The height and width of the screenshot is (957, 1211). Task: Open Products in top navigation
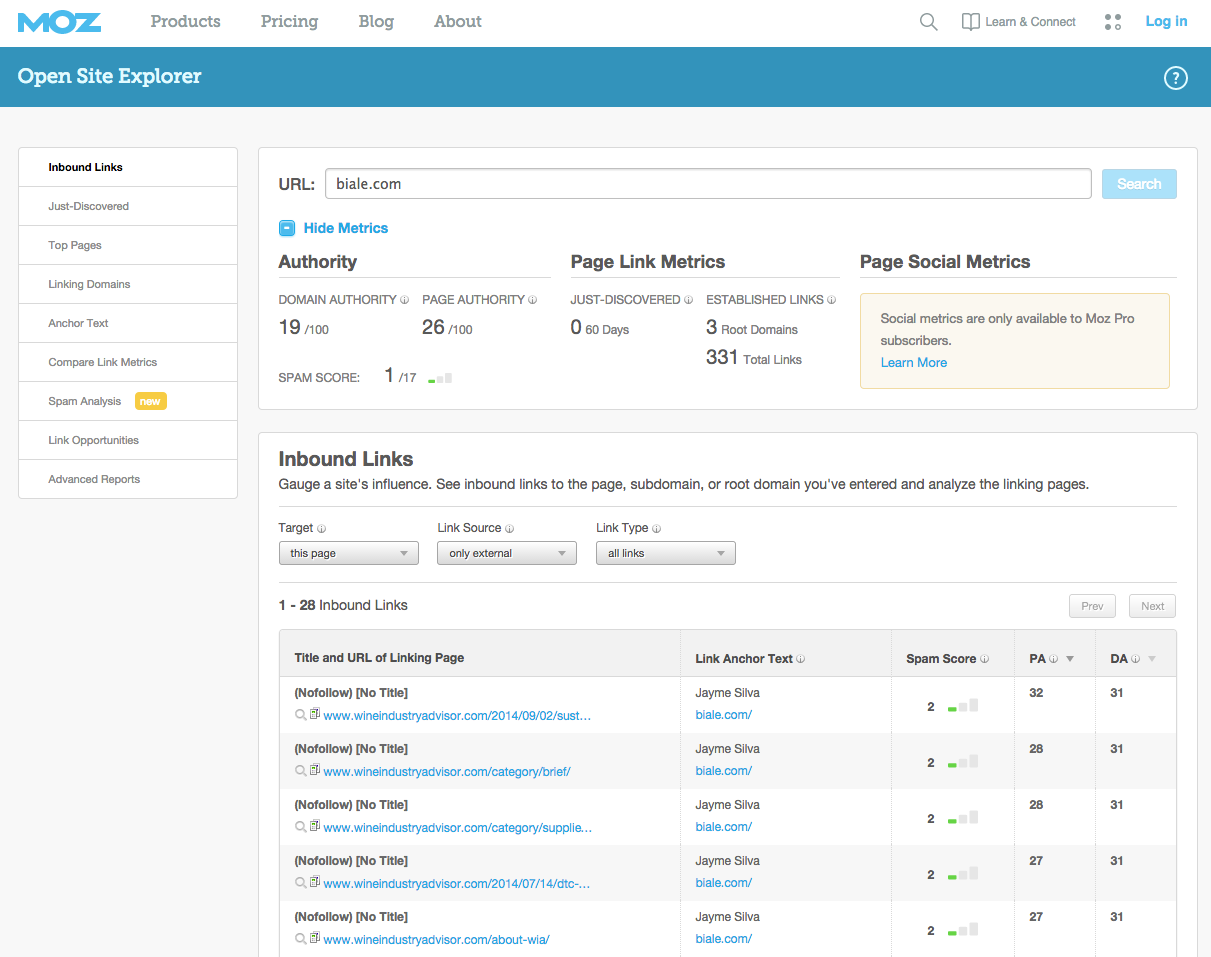[186, 21]
